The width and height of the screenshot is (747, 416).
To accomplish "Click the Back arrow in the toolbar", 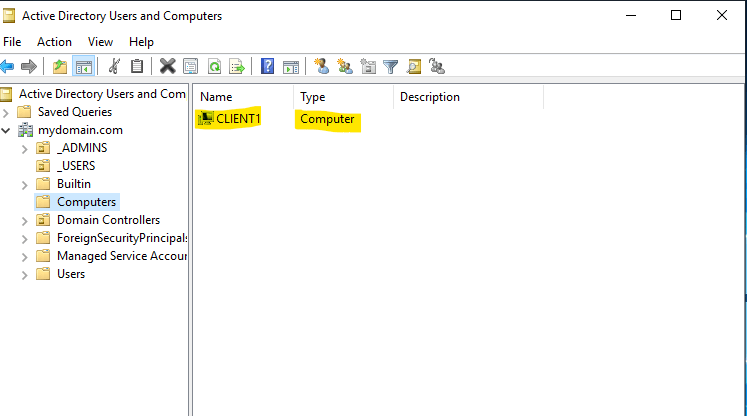I will pos(8,67).
